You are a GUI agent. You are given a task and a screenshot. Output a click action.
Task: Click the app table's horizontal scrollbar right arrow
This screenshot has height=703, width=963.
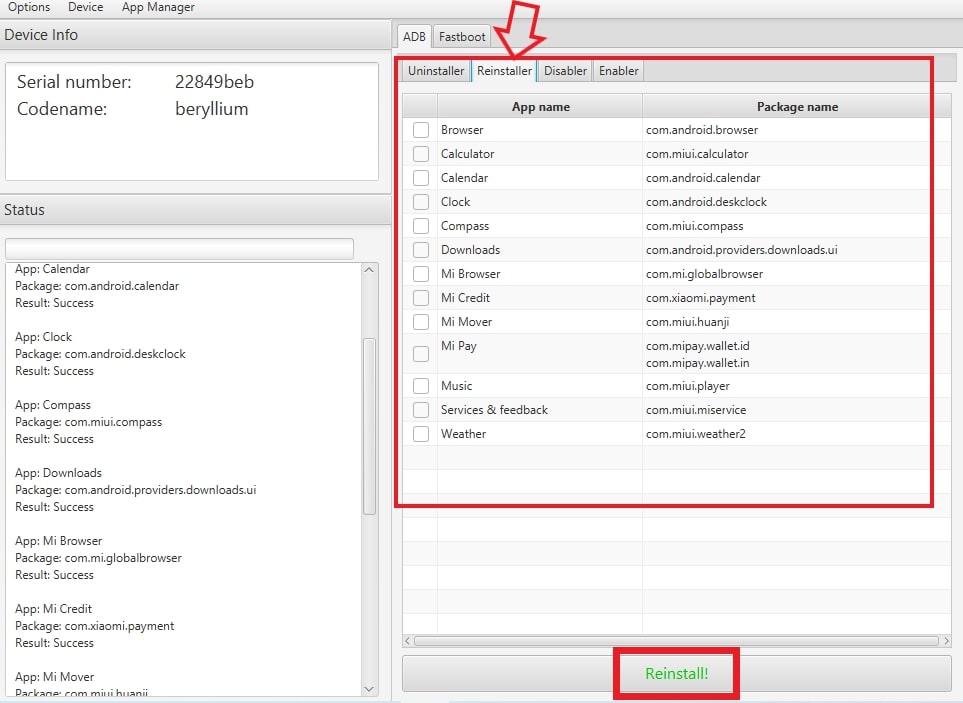946,641
